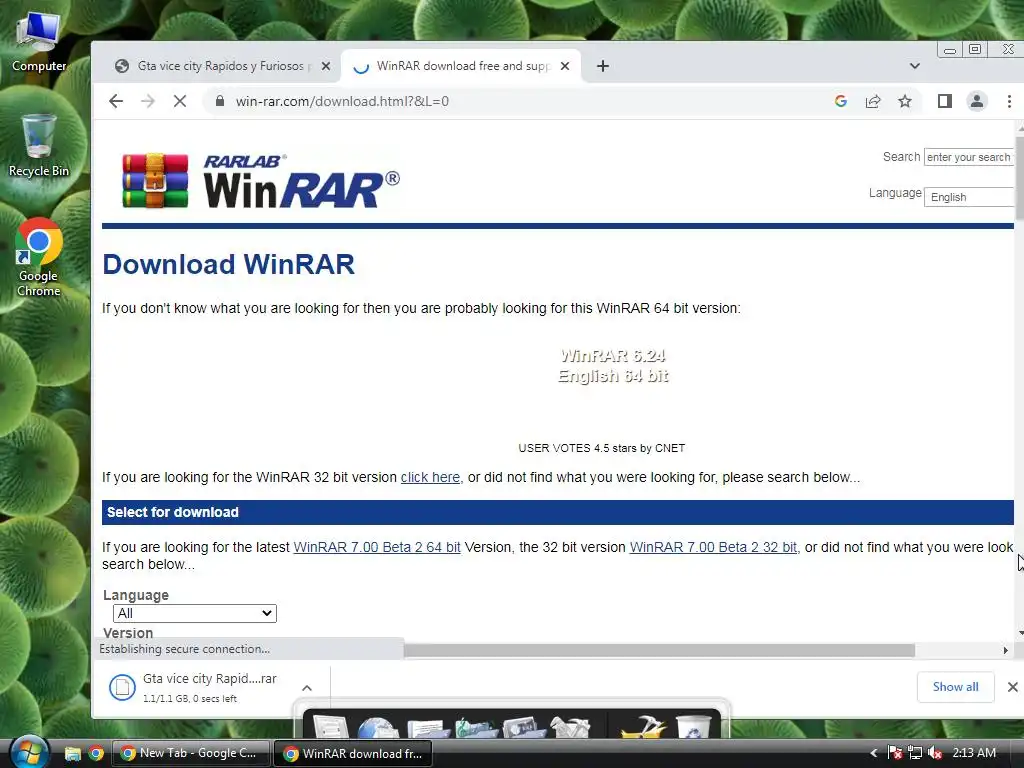Expand the Language 'All' dropdown
The width and height of the screenshot is (1024, 768).
click(195, 613)
